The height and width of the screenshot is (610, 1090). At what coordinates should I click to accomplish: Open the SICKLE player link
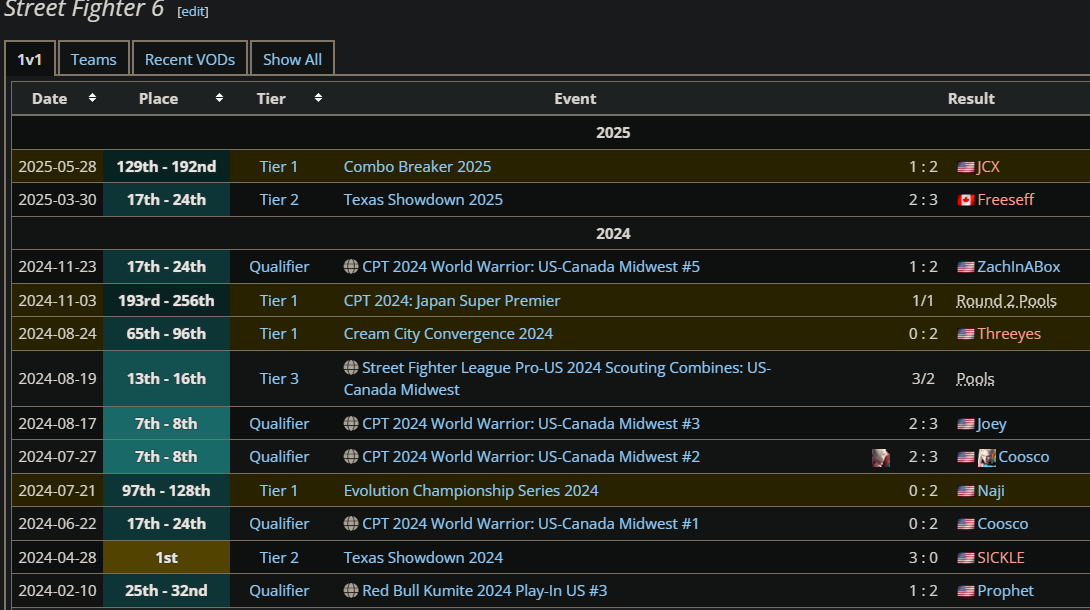point(1001,558)
